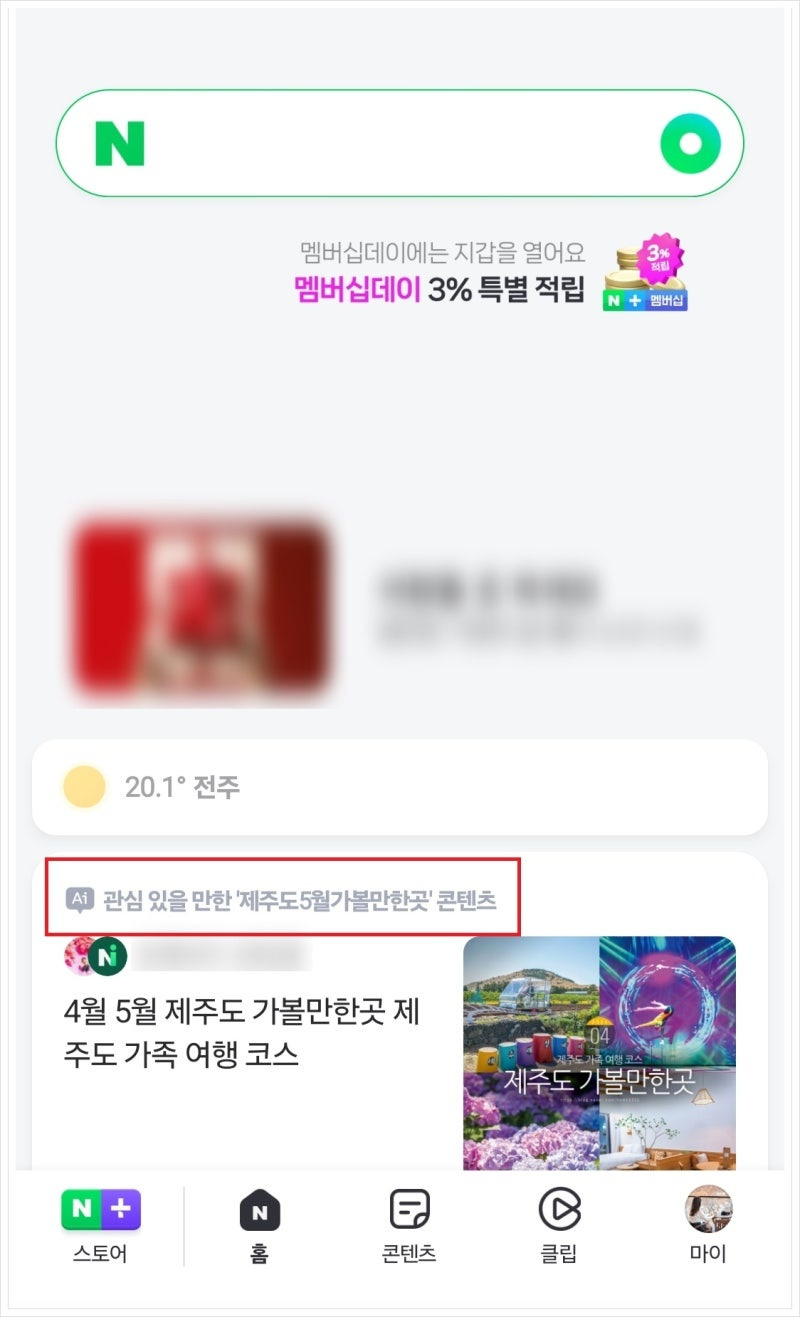Open the green circle voice search button

coord(690,144)
